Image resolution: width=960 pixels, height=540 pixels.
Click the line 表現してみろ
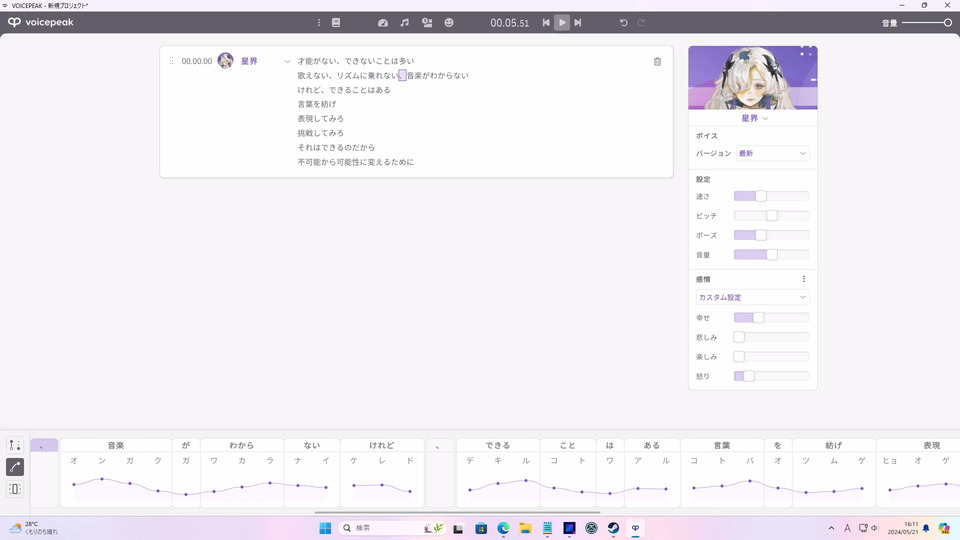[321, 119]
